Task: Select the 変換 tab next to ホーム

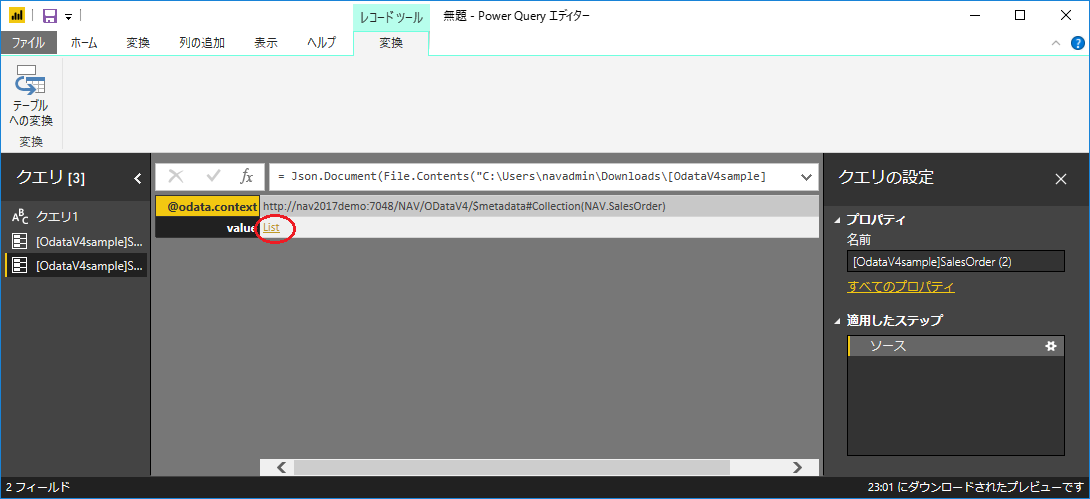Action: coord(138,43)
